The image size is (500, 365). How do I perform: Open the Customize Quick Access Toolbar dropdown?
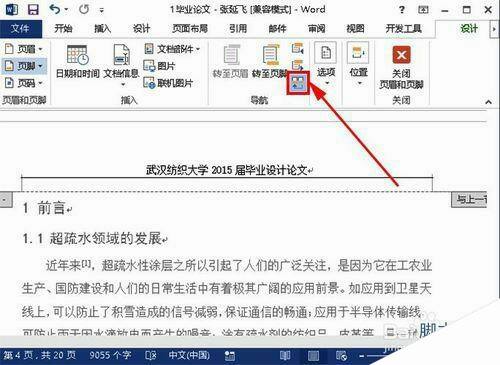[x=102, y=10]
